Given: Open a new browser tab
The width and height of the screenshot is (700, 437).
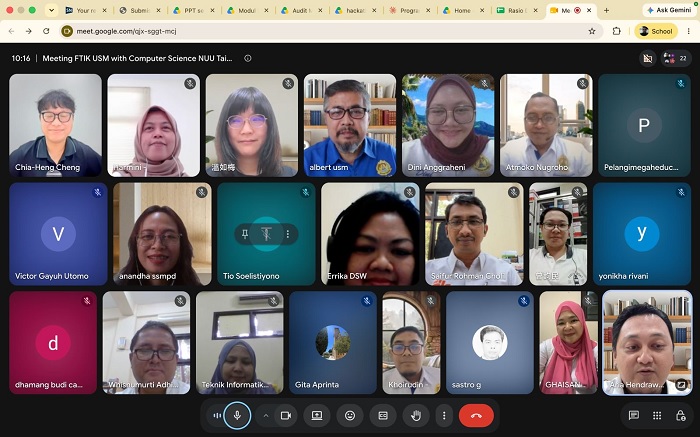Looking at the screenshot, I should tap(606, 10).
